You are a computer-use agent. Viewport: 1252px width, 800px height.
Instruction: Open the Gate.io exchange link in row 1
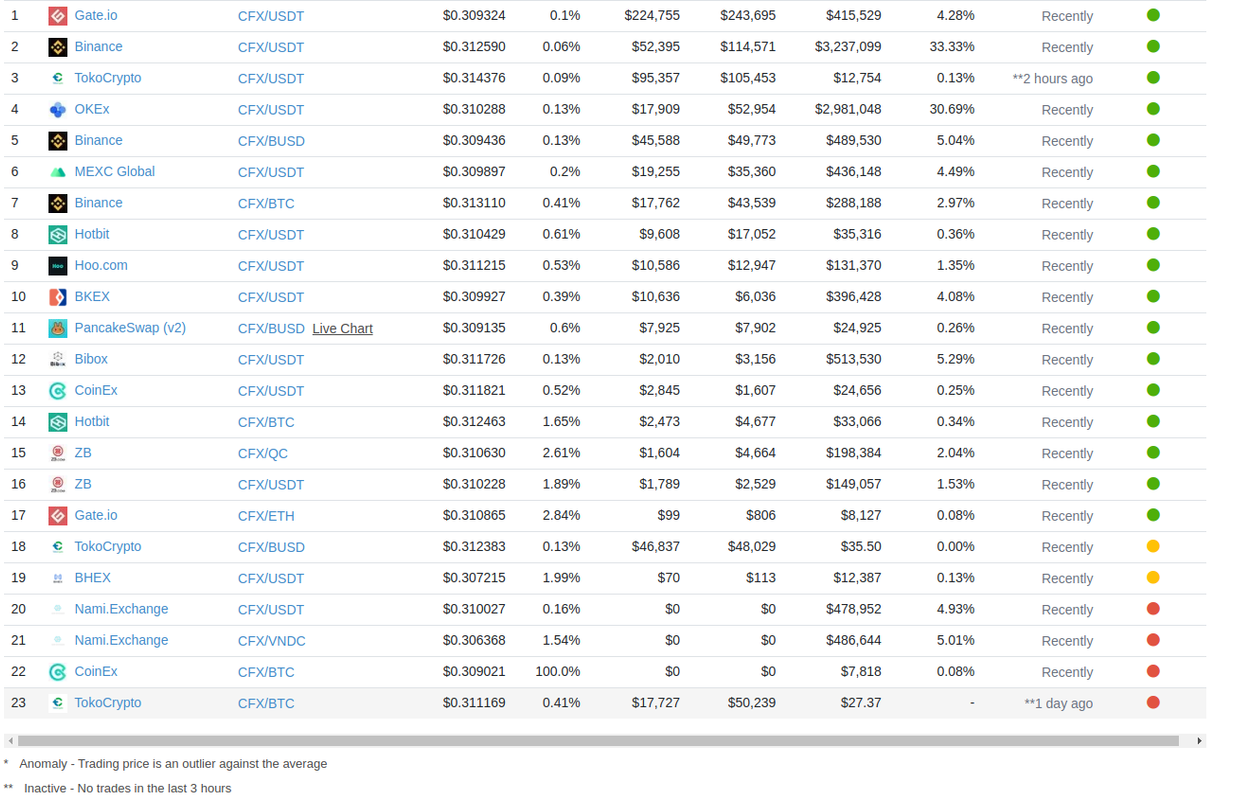point(96,15)
